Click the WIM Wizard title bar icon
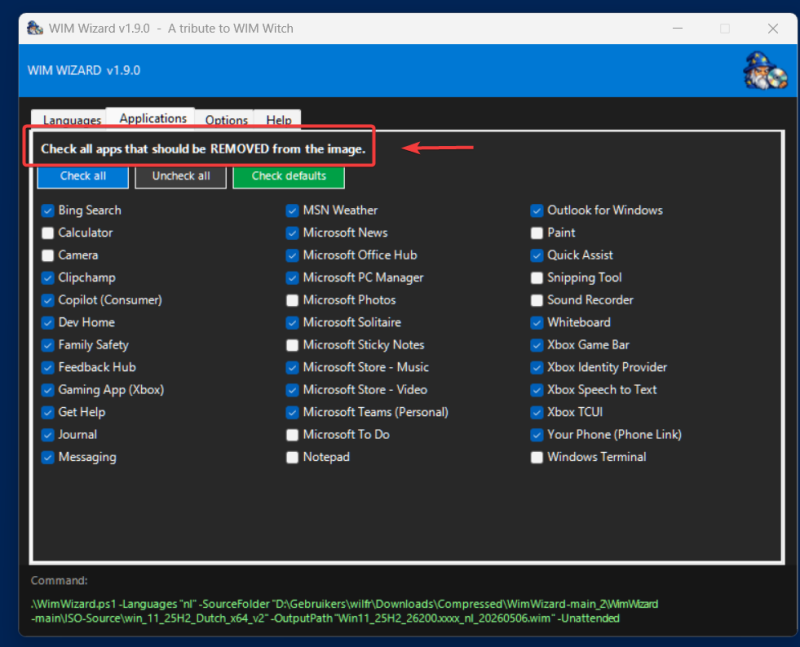 35,28
